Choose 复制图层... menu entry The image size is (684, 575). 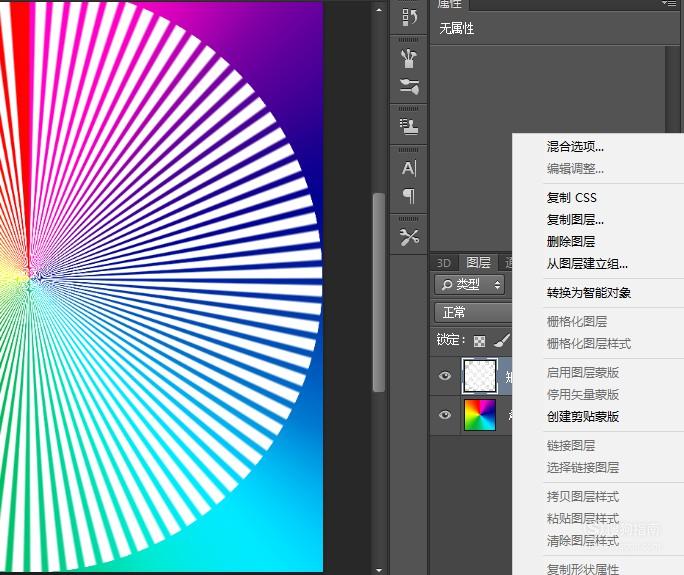click(575, 219)
